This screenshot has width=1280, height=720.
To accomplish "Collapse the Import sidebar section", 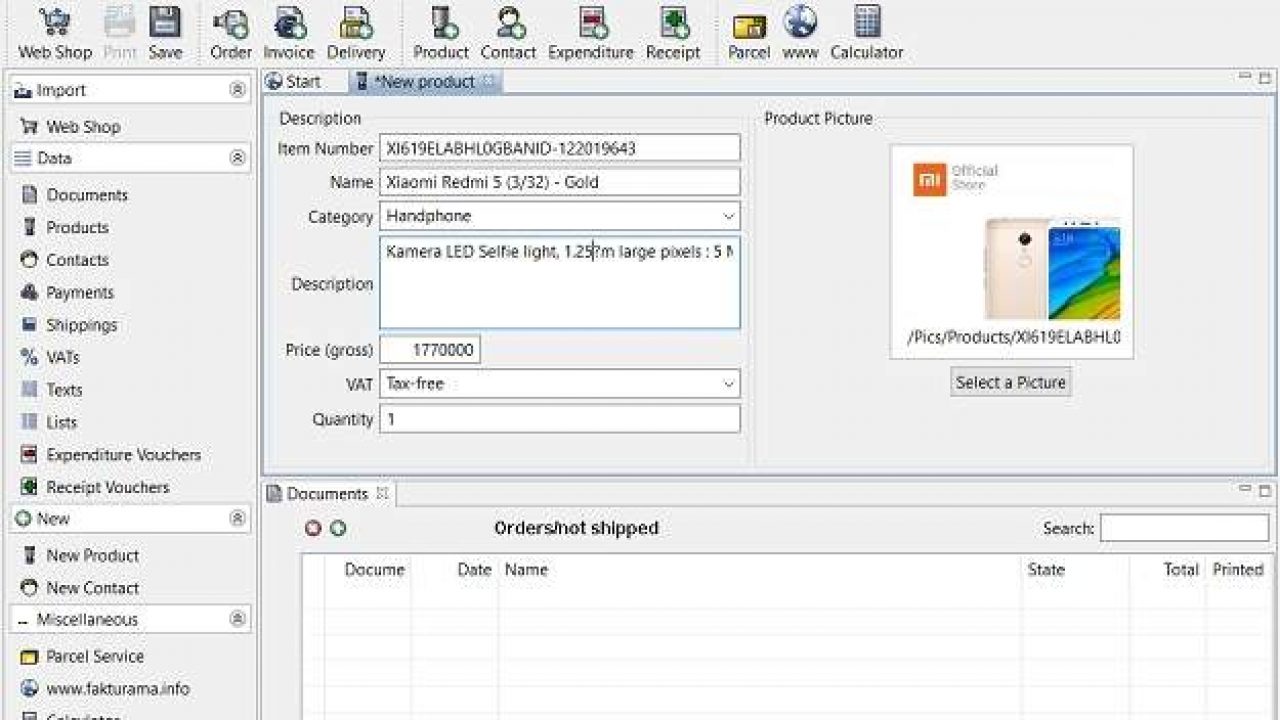I will pyautogui.click(x=237, y=90).
